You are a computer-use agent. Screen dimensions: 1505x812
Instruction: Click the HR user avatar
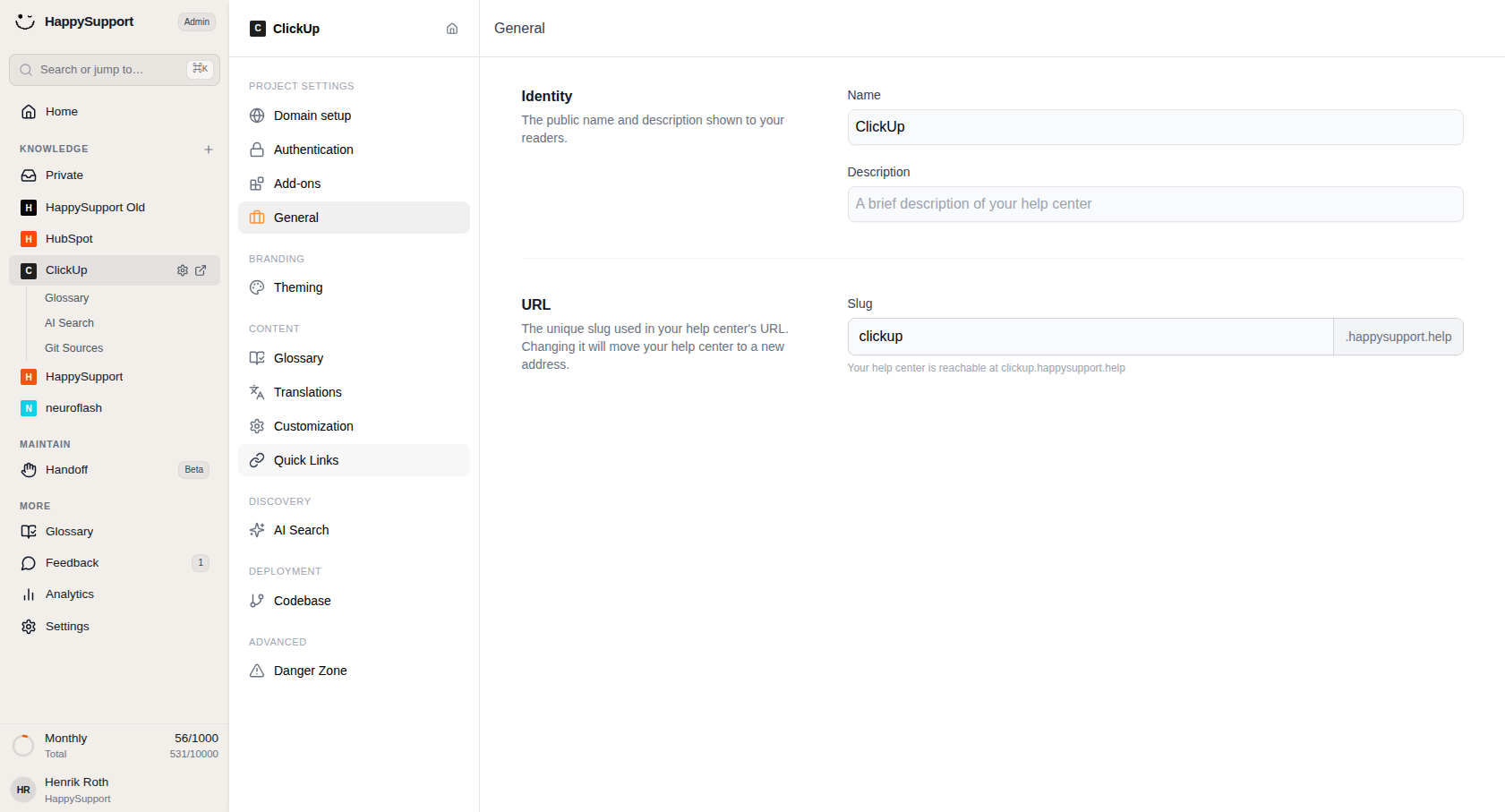point(23,790)
